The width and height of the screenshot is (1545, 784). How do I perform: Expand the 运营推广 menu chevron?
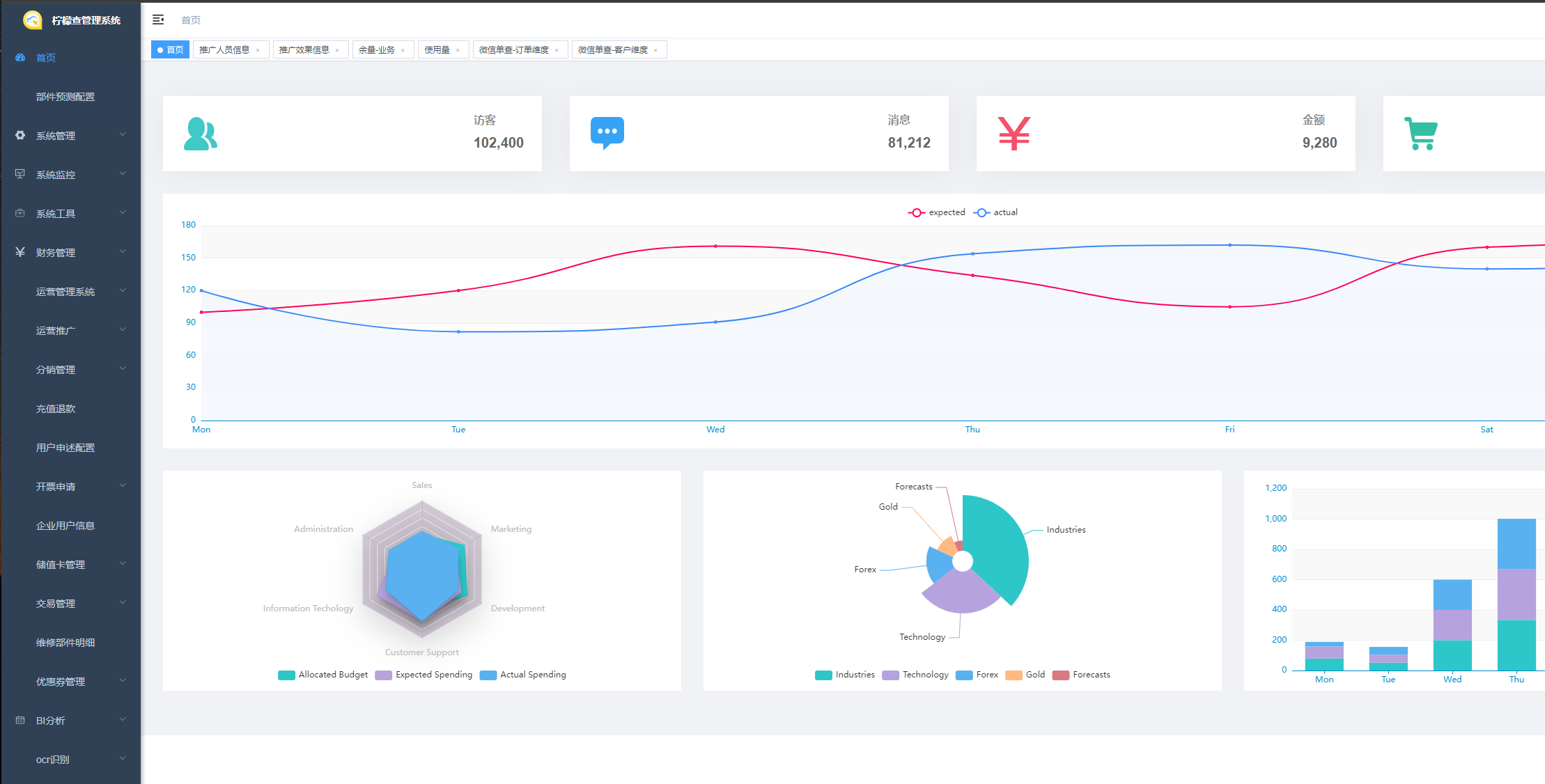pos(123,329)
